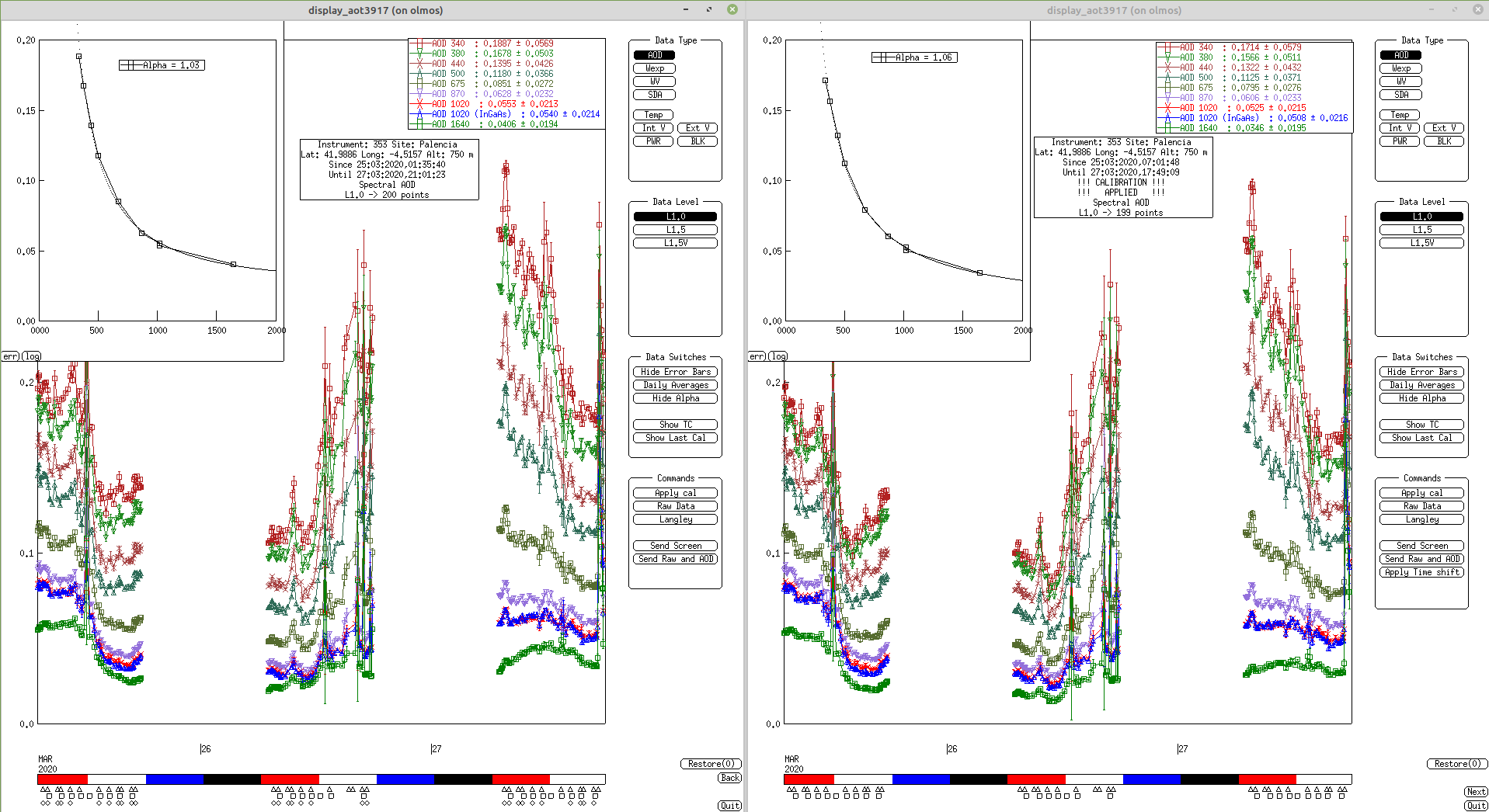The height and width of the screenshot is (812, 1489).
Task: Select L1.0 data level in left window
Action: 675,217
